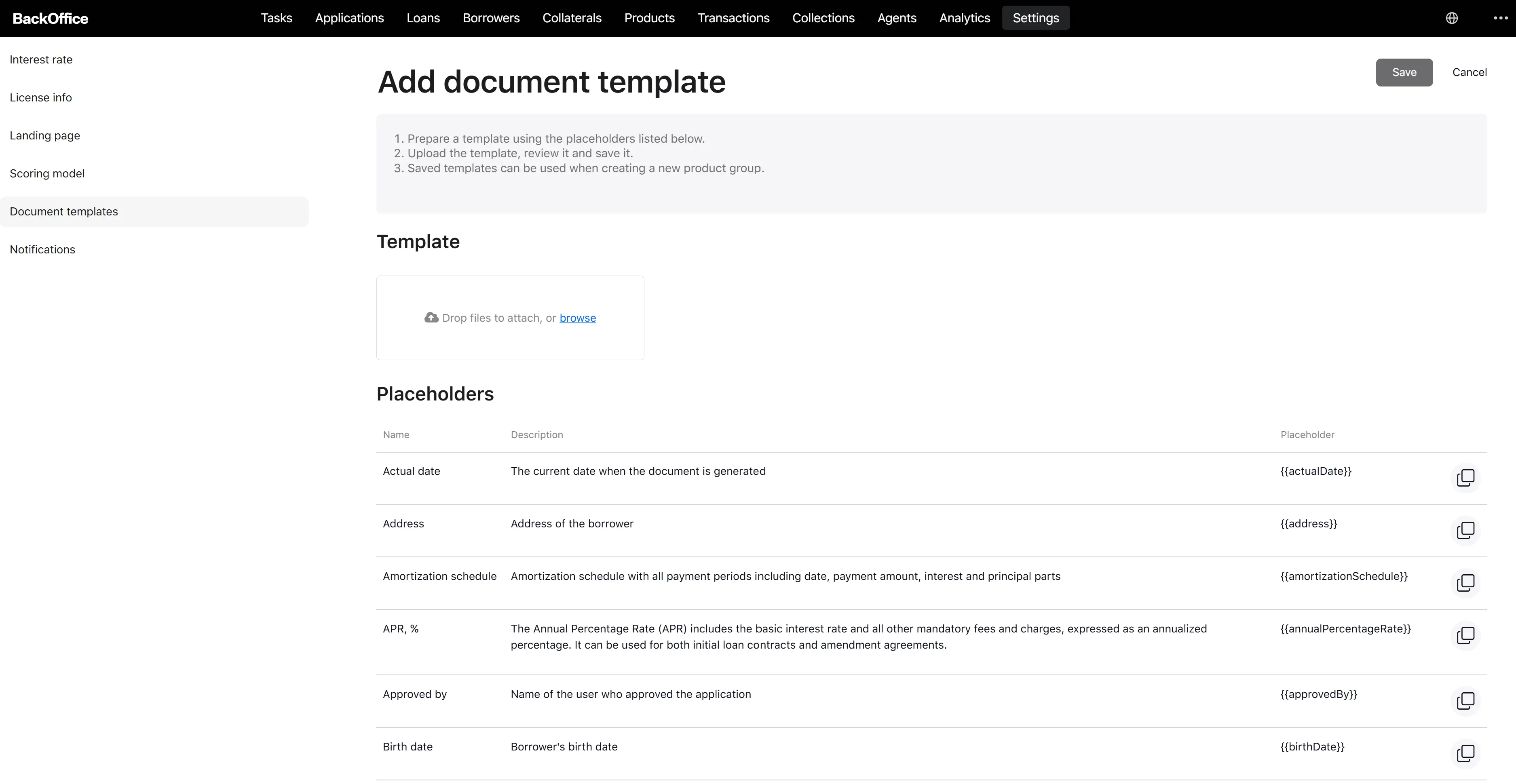
Task: Click the file drop zone area
Action: coord(510,318)
